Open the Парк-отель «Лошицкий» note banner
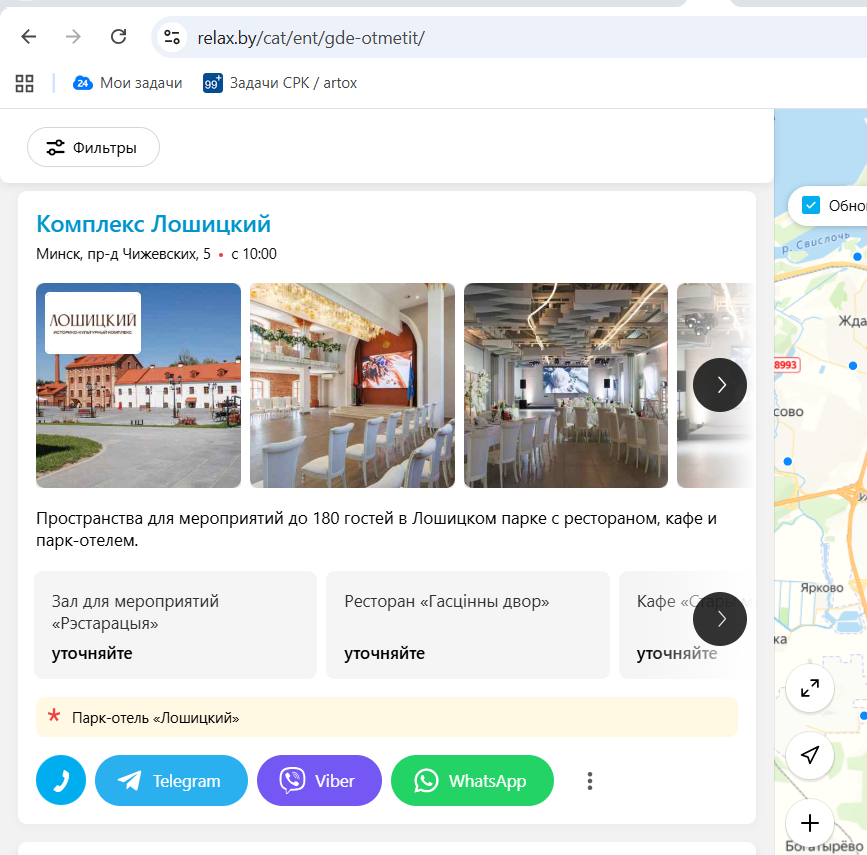Image resolution: width=867 pixels, height=855 pixels. 387,717
